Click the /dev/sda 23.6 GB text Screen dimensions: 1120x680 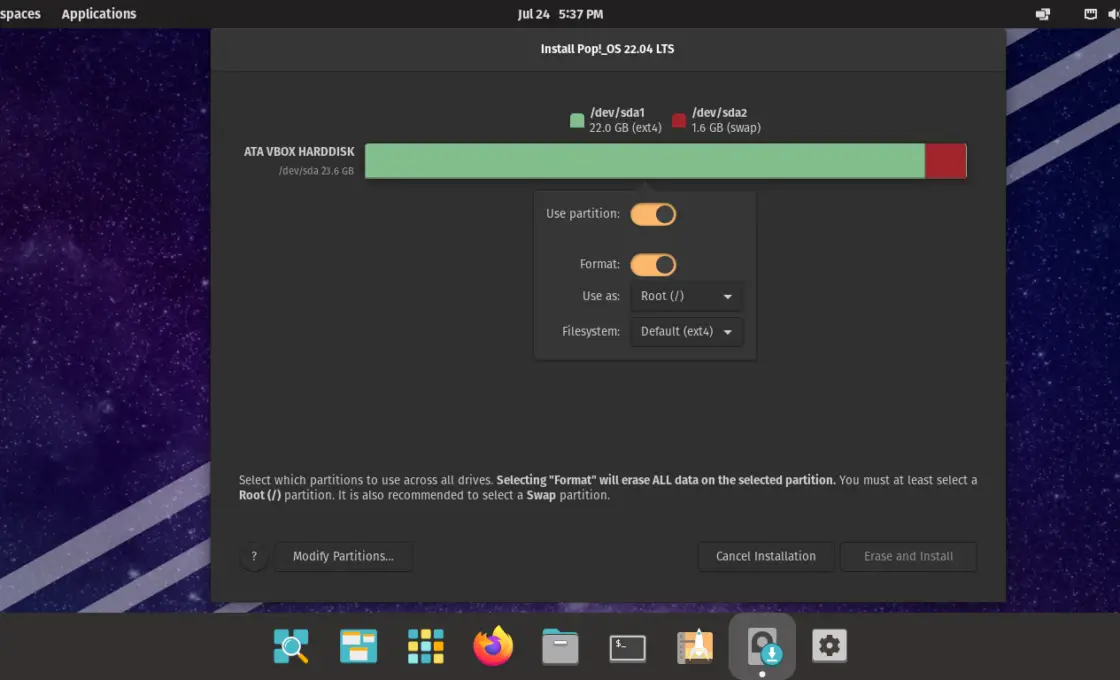pyautogui.click(x=316, y=171)
